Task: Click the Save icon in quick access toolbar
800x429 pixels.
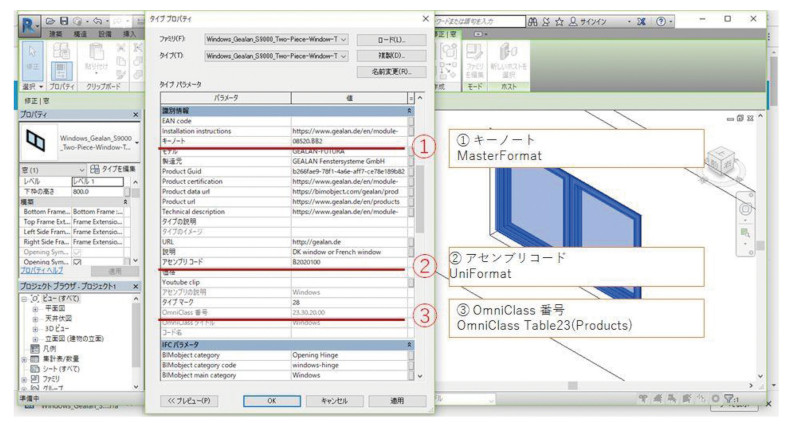Action: pos(64,21)
